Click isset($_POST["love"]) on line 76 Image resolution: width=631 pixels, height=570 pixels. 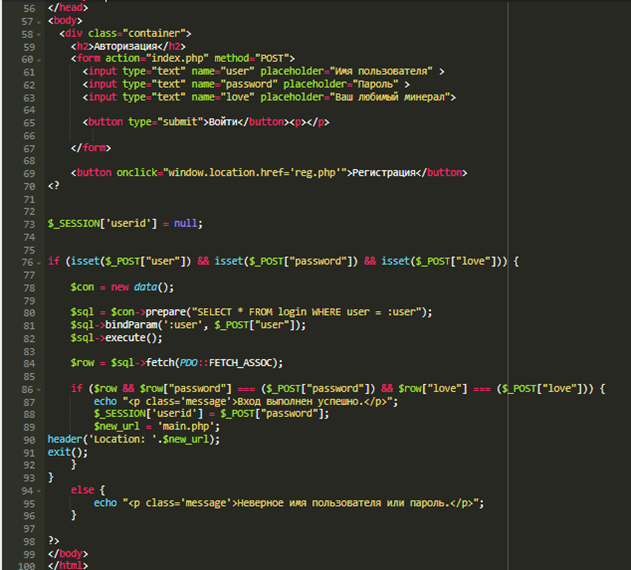click(x=441, y=261)
